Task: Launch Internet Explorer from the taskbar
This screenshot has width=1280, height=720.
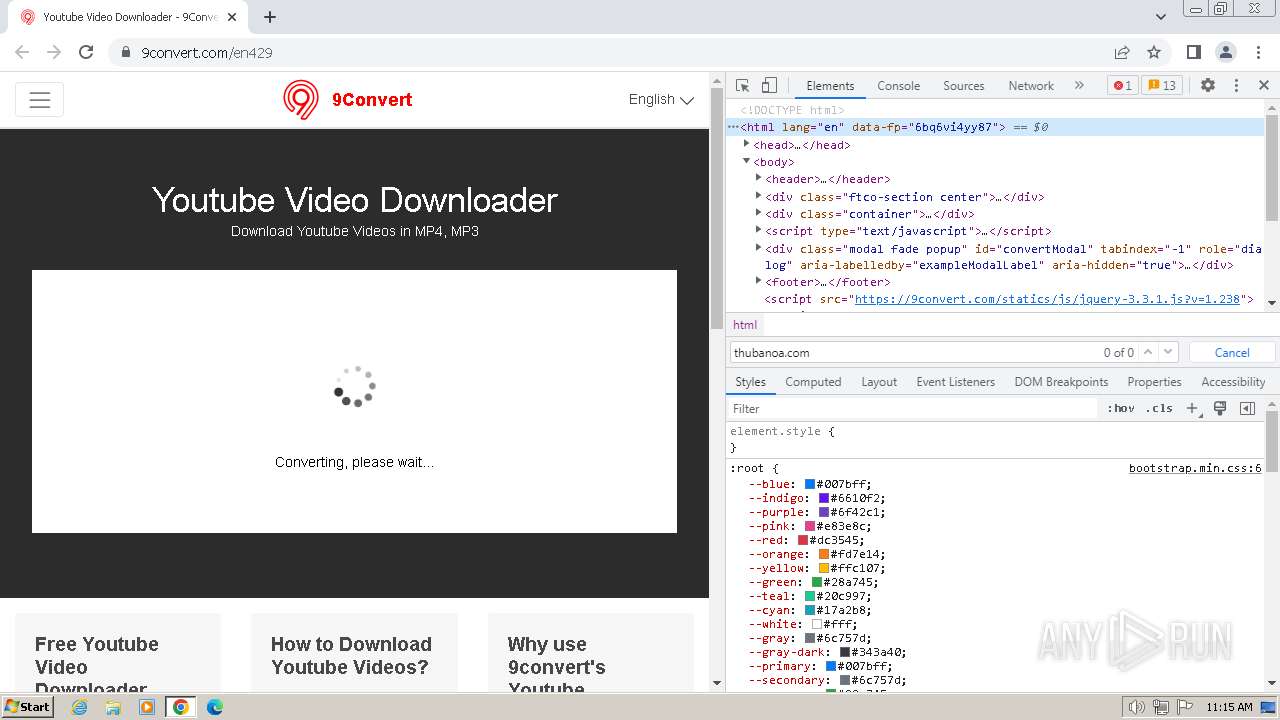Action: [x=80, y=707]
